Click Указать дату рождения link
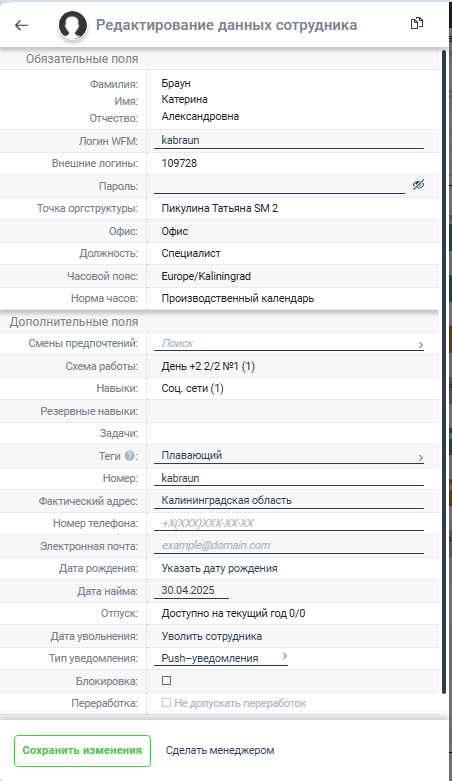 coord(219,568)
